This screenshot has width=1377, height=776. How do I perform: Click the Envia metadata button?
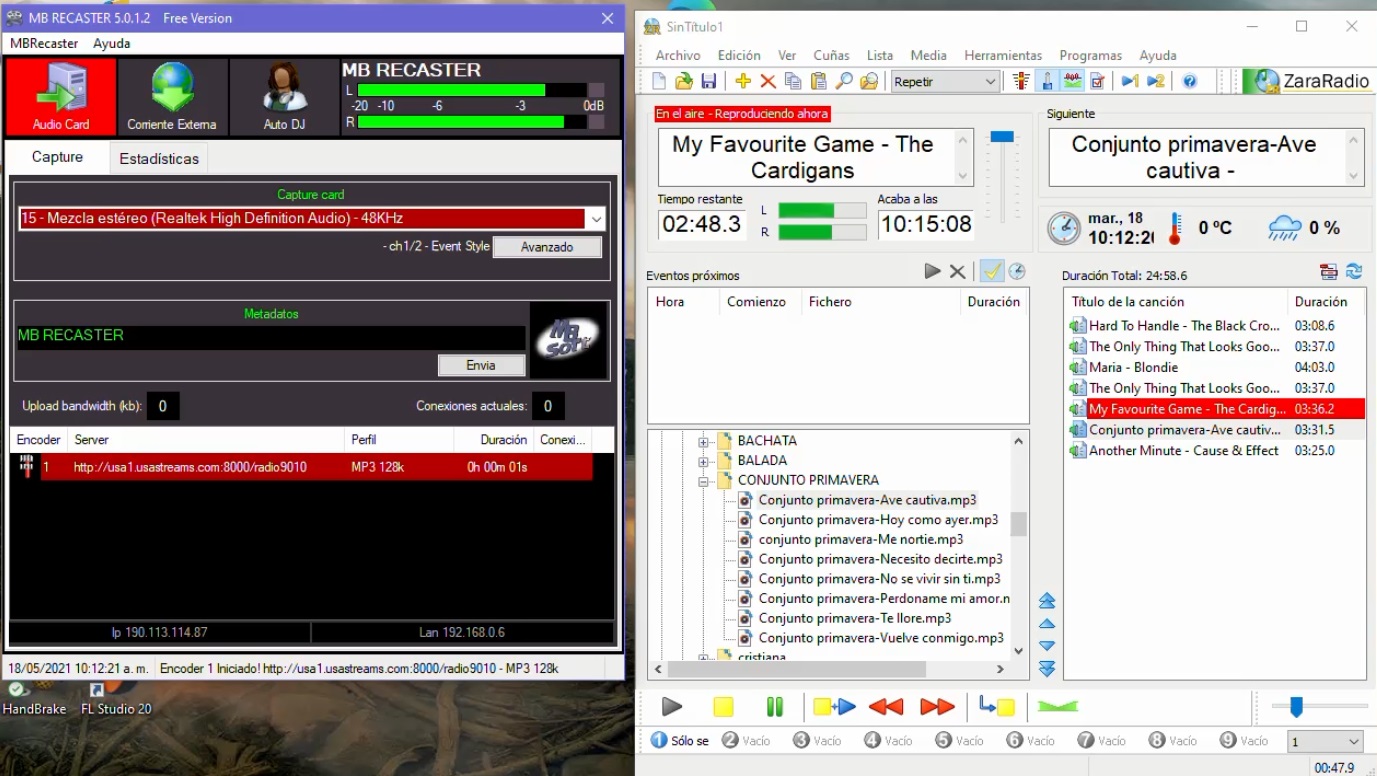tap(481, 365)
